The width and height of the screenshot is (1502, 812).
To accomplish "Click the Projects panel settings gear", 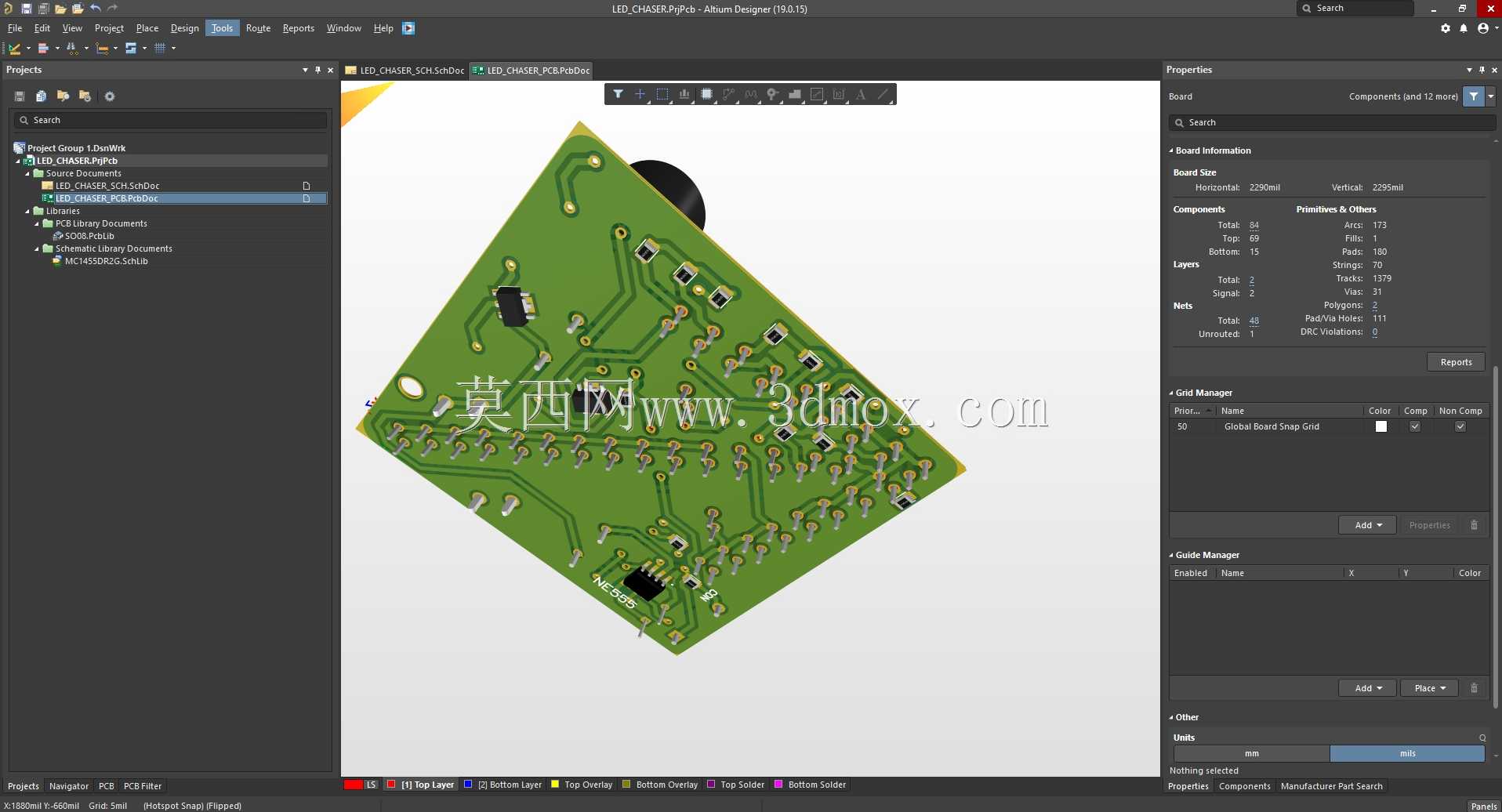I will click(110, 96).
